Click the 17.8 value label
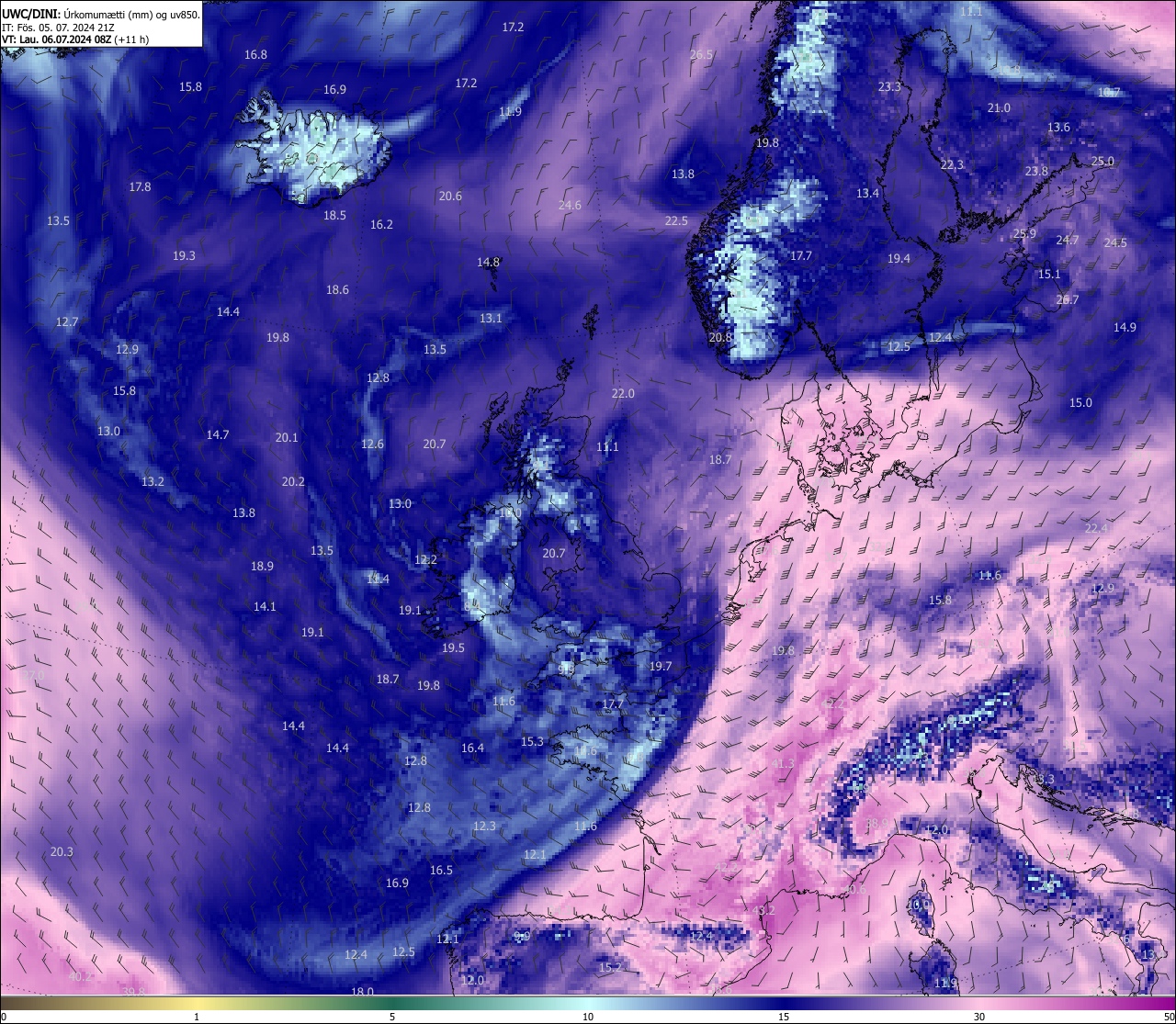Viewport: 1176px width, 1024px height. tap(140, 187)
